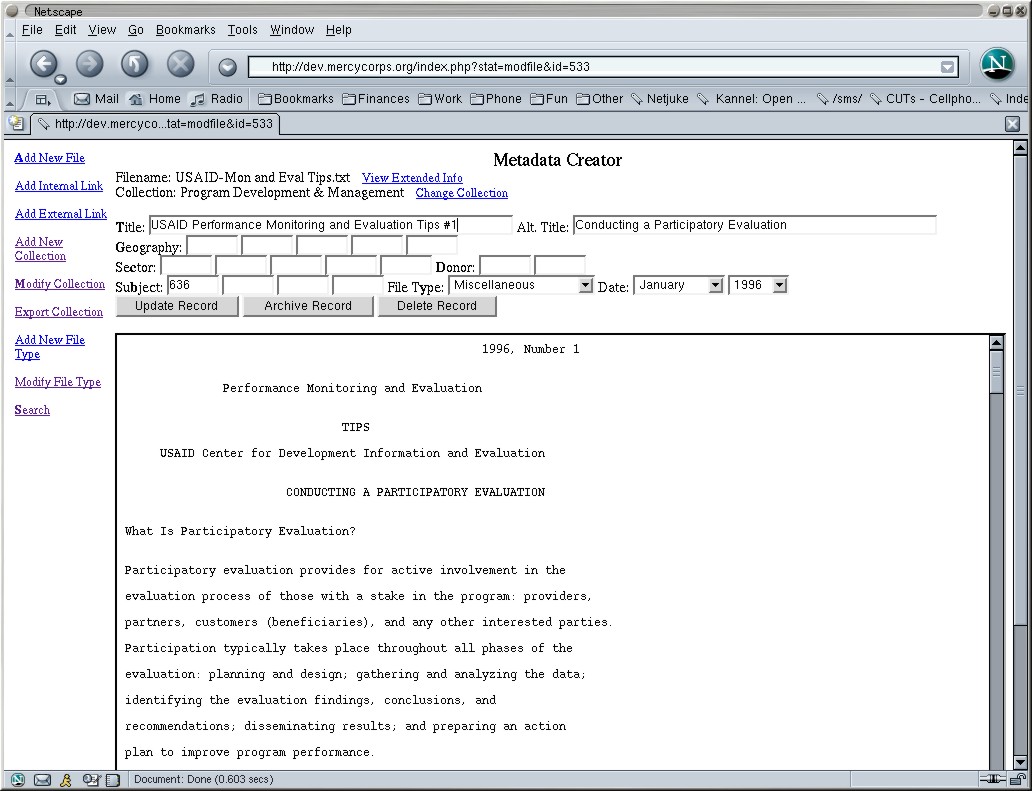The height and width of the screenshot is (791, 1032).
Task: Open the File Type Miscellaneous dropdown
Action: coord(521,285)
